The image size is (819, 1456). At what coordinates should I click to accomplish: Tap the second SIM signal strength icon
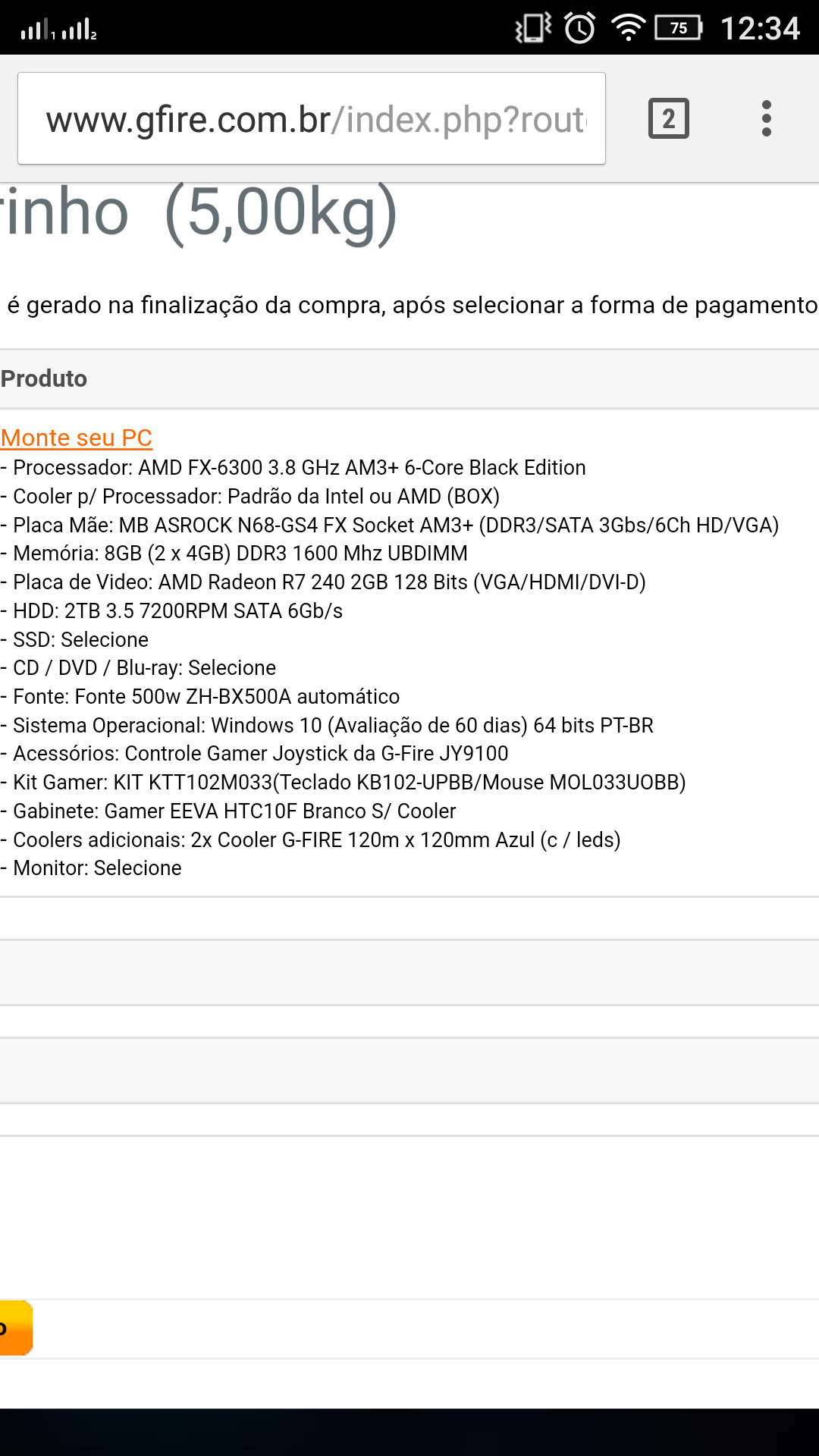[79, 30]
